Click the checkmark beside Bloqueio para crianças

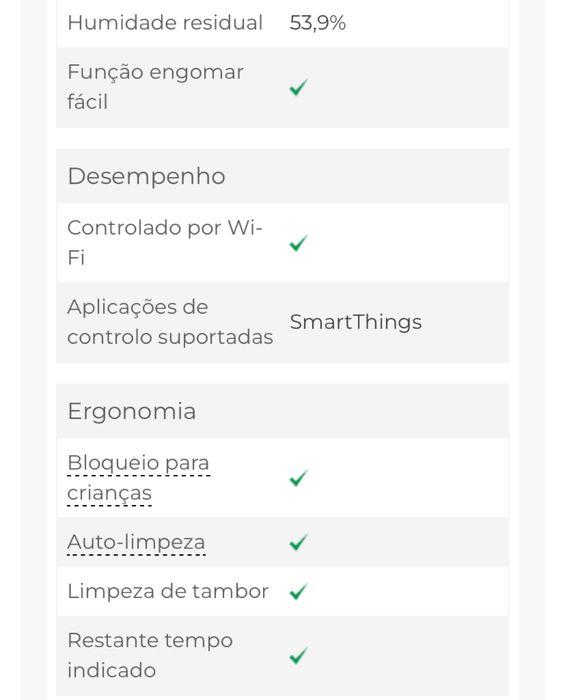click(x=299, y=478)
